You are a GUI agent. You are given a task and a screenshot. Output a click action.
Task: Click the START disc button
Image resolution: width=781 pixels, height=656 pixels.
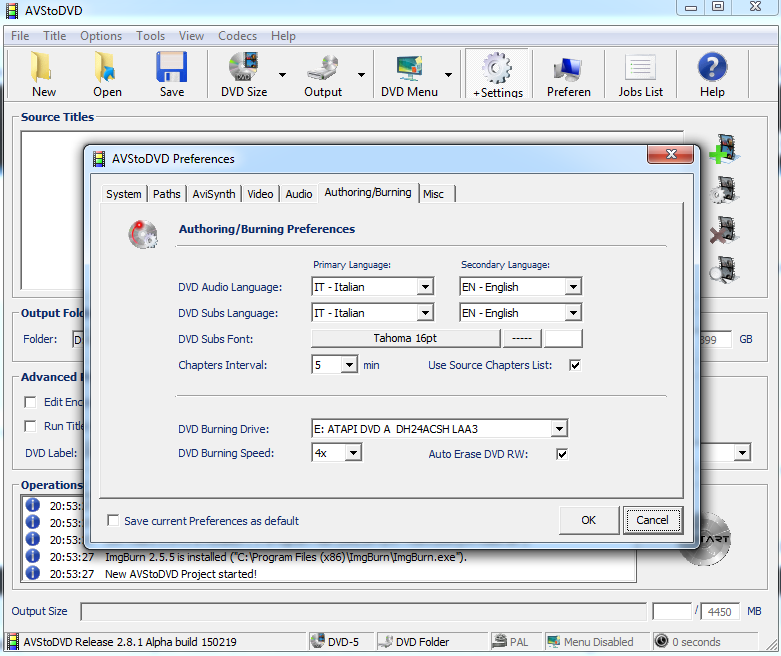click(x=708, y=540)
